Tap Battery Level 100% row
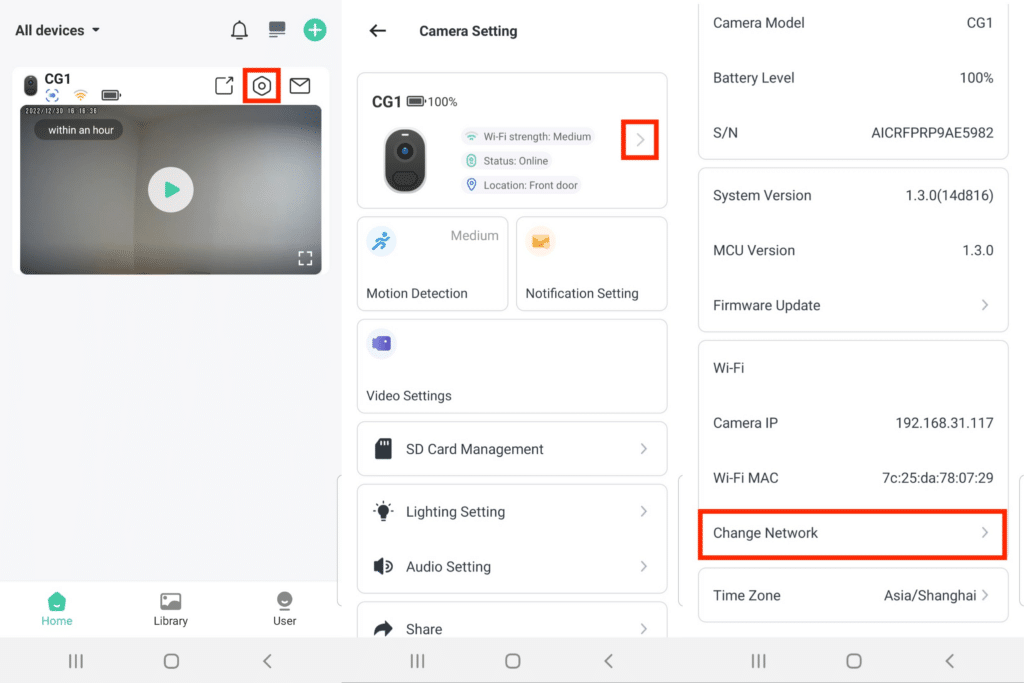Screen dimensions: 1024x683 853,78
